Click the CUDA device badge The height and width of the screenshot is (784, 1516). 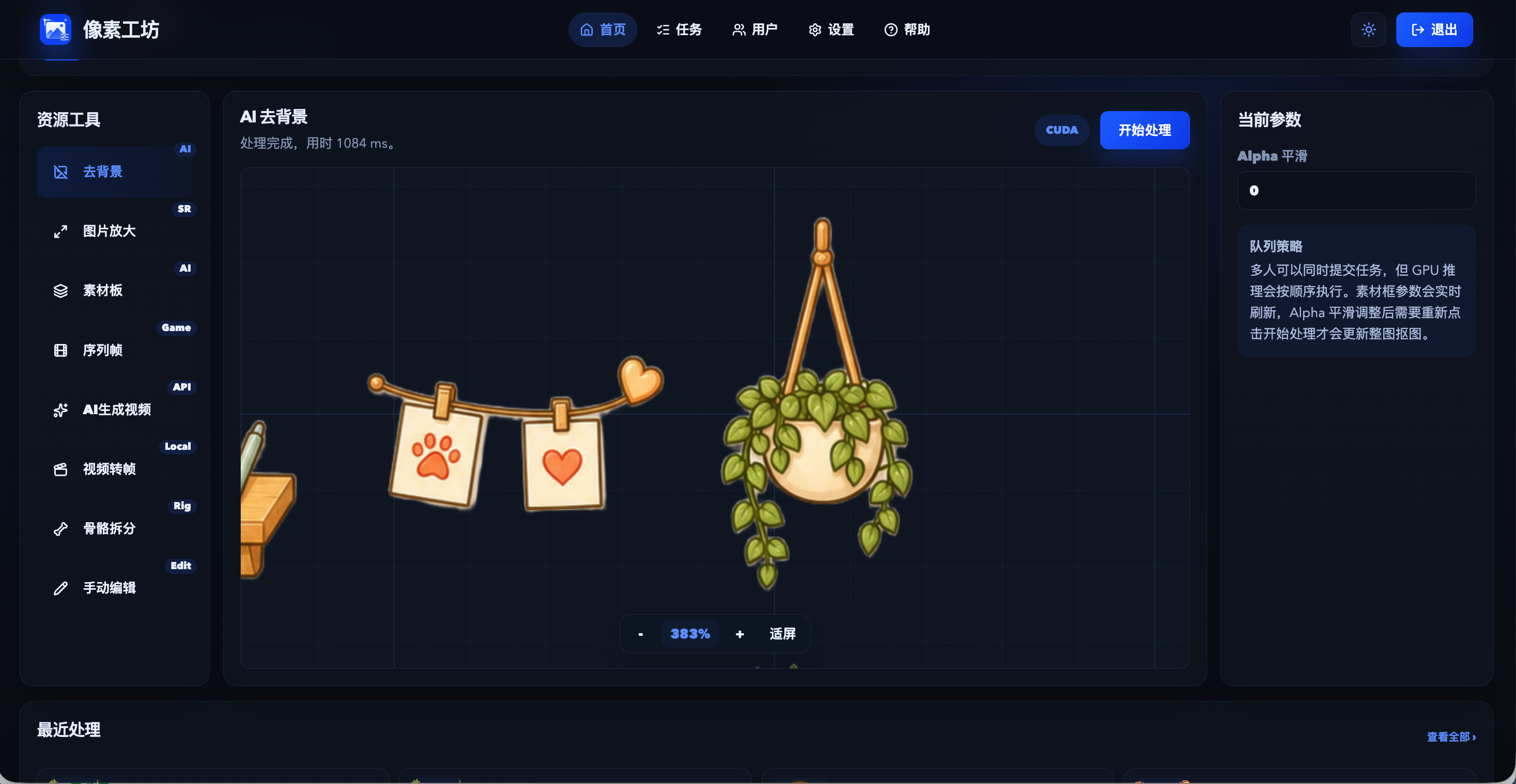tap(1062, 130)
